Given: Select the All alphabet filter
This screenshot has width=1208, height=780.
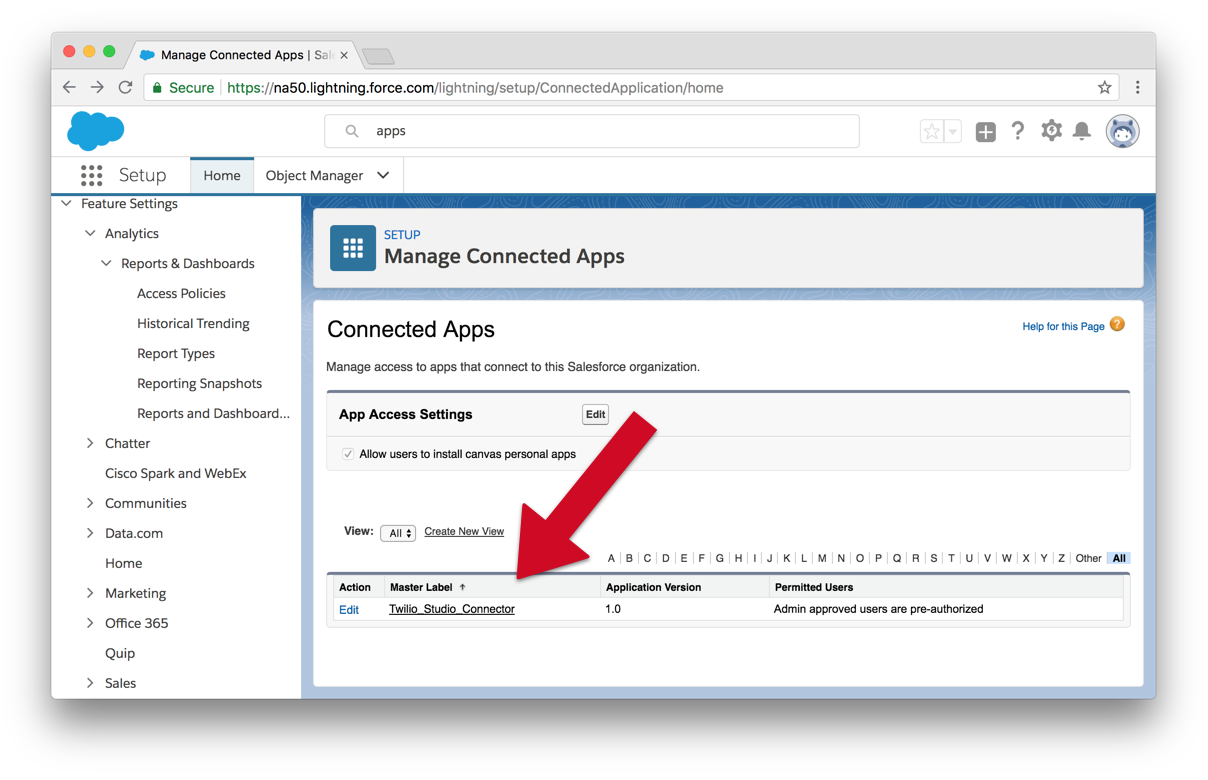Looking at the screenshot, I should point(1119,559).
